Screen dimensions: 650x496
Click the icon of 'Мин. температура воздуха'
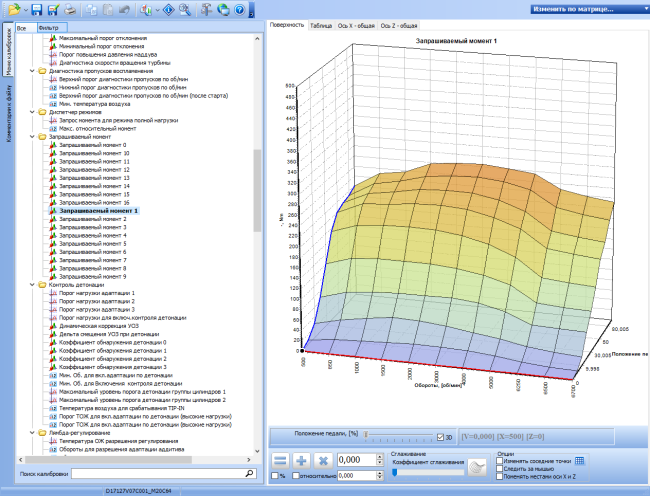53,104
